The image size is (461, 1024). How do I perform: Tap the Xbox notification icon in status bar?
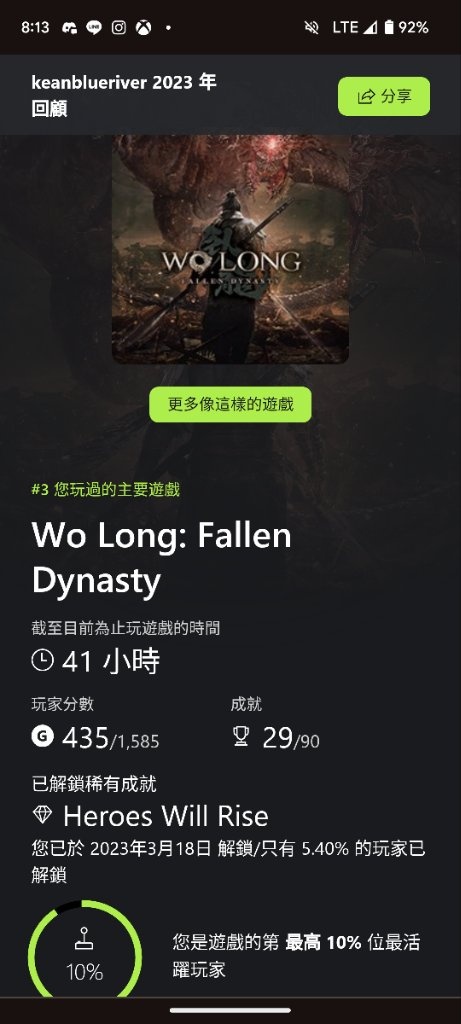(x=143, y=27)
